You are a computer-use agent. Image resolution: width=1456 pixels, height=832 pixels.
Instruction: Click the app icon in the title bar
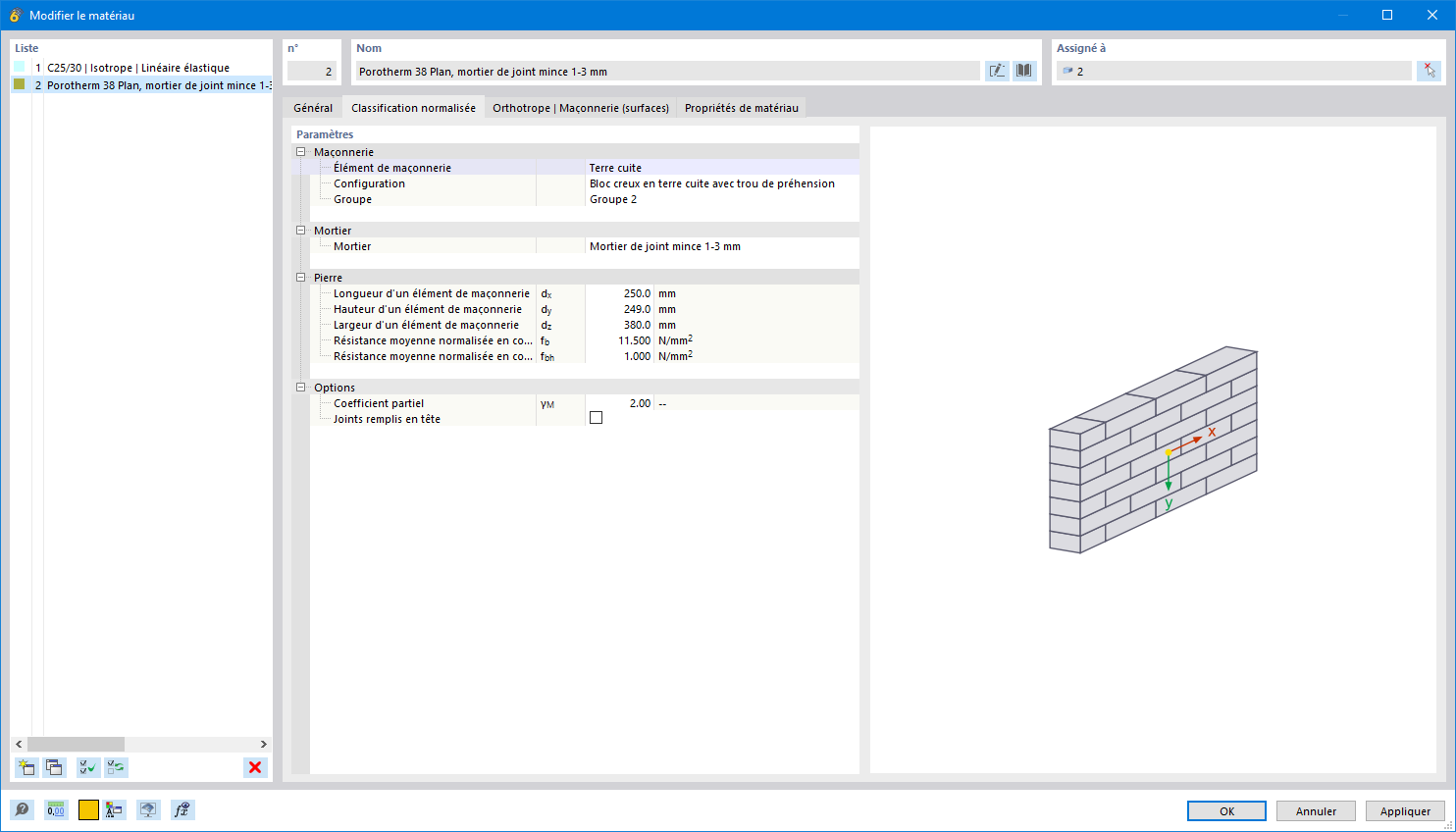15,15
